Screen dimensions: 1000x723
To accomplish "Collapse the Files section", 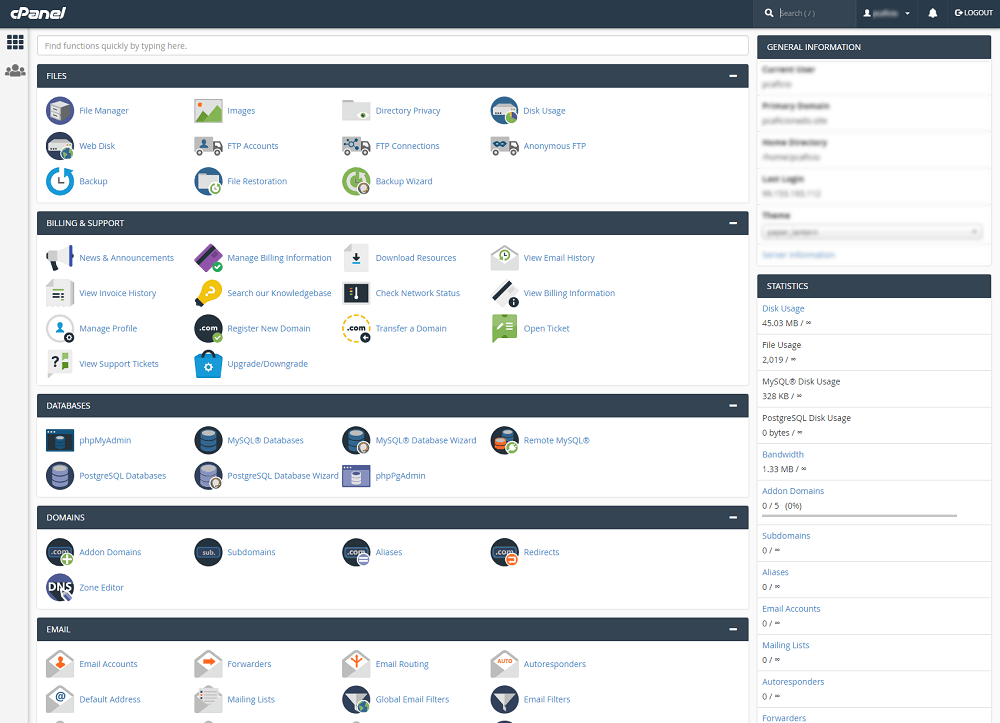I will click(x=733, y=76).
